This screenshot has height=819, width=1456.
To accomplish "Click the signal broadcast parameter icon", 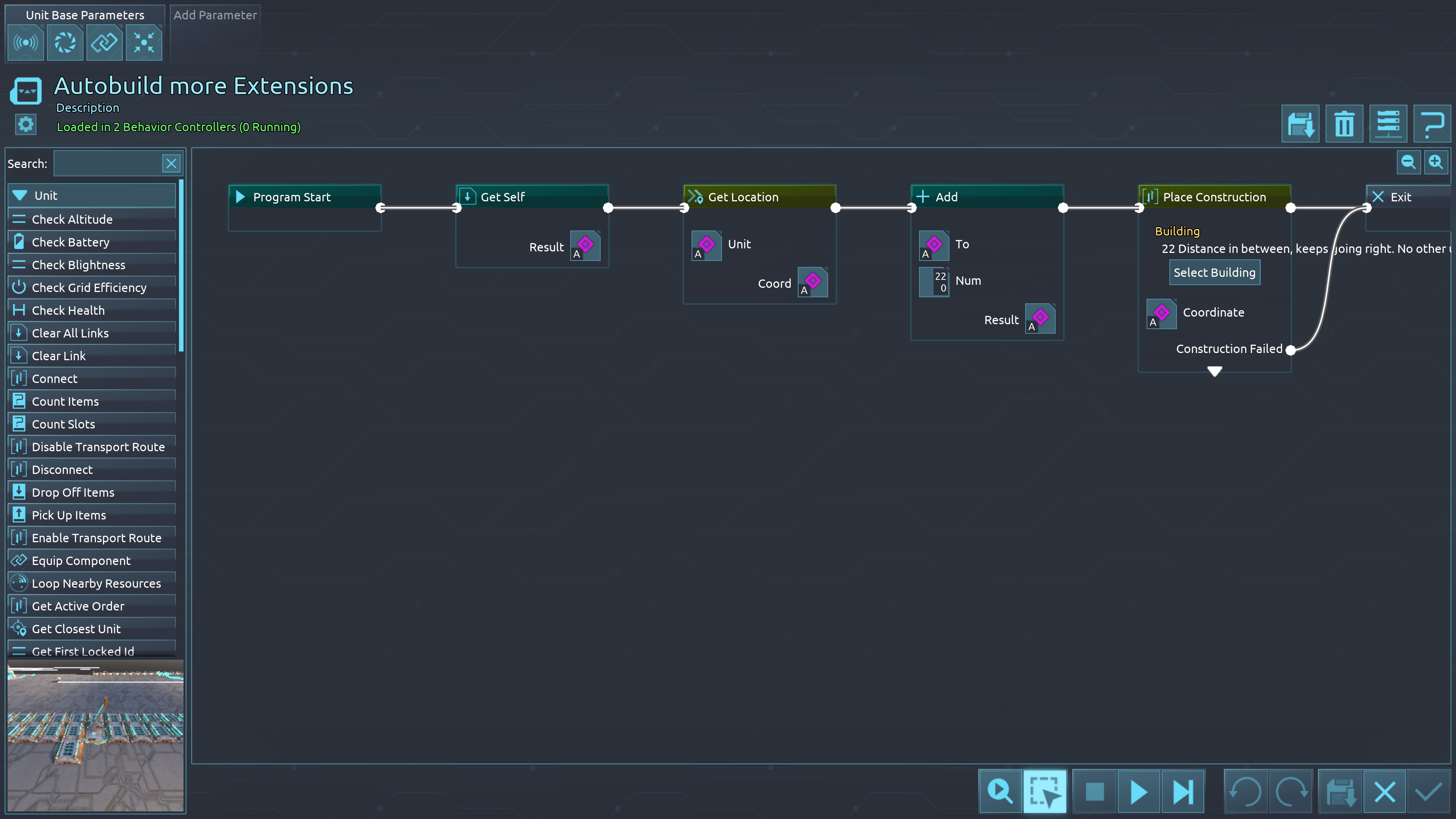I will [26, 42].
